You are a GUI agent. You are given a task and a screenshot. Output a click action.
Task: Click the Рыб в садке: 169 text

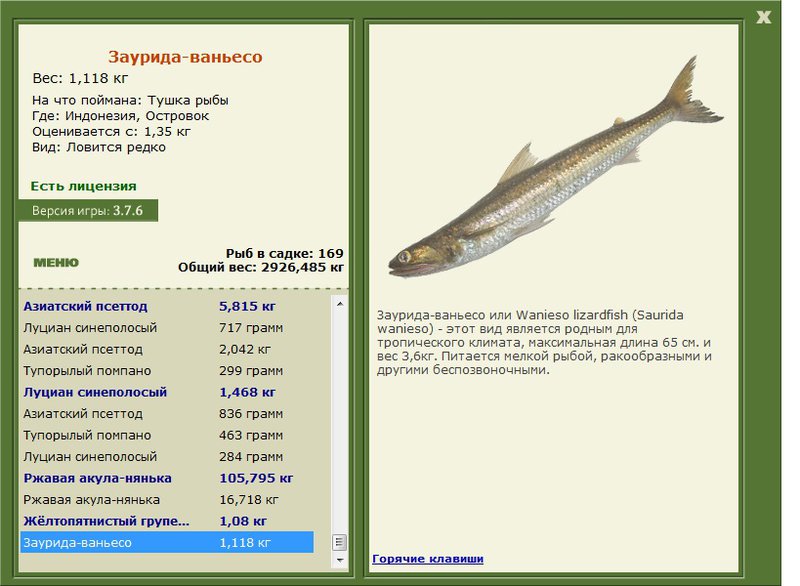(285, 253)
